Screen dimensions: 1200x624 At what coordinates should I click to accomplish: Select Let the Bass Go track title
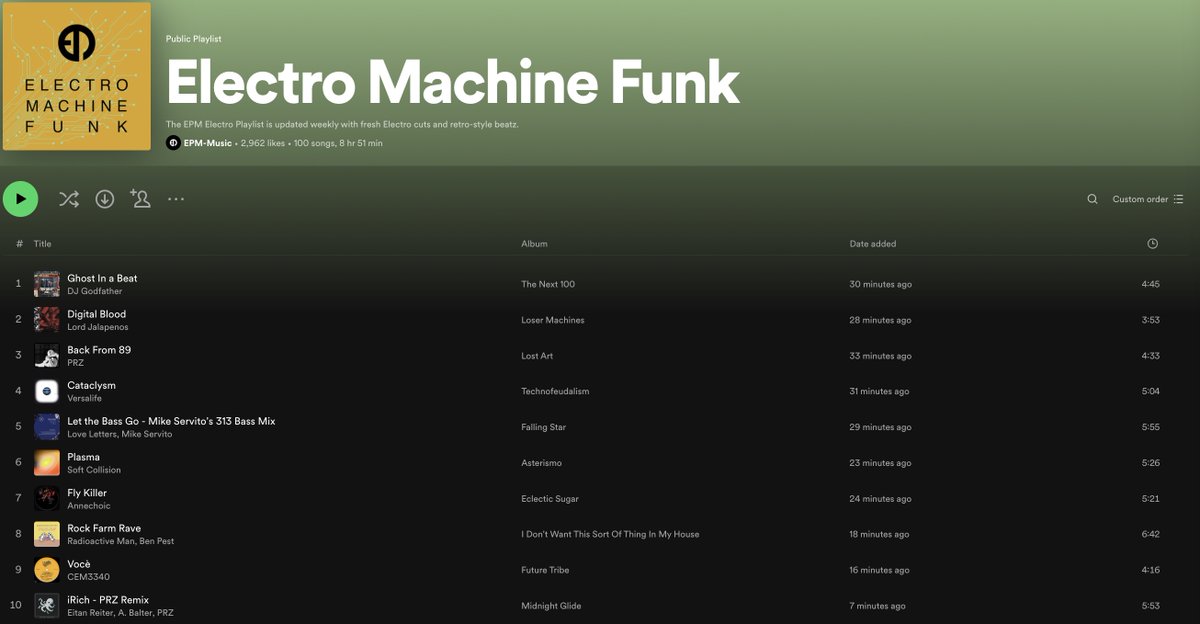(x=171, y=421)
